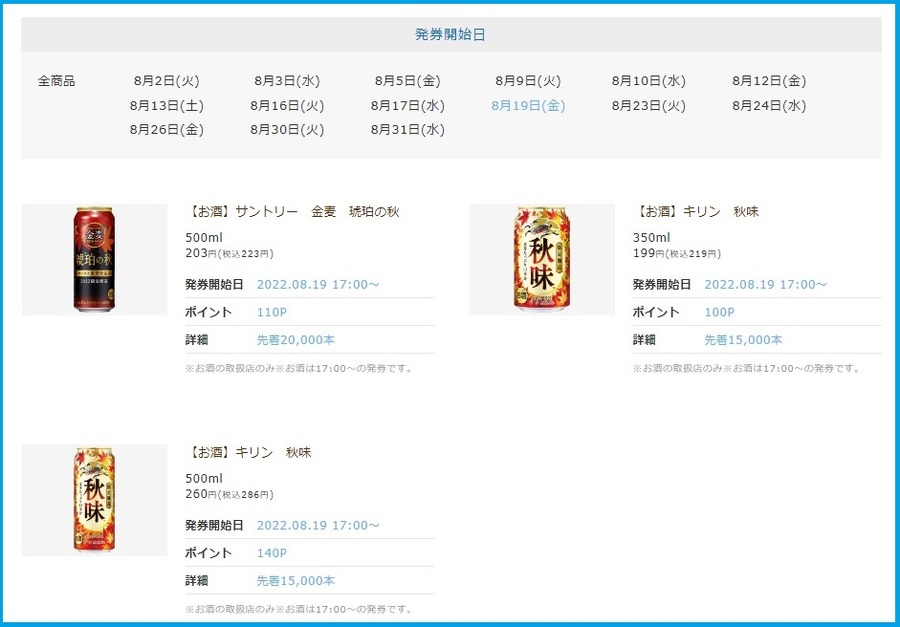Click the 110P points value

tap(271, 312)
